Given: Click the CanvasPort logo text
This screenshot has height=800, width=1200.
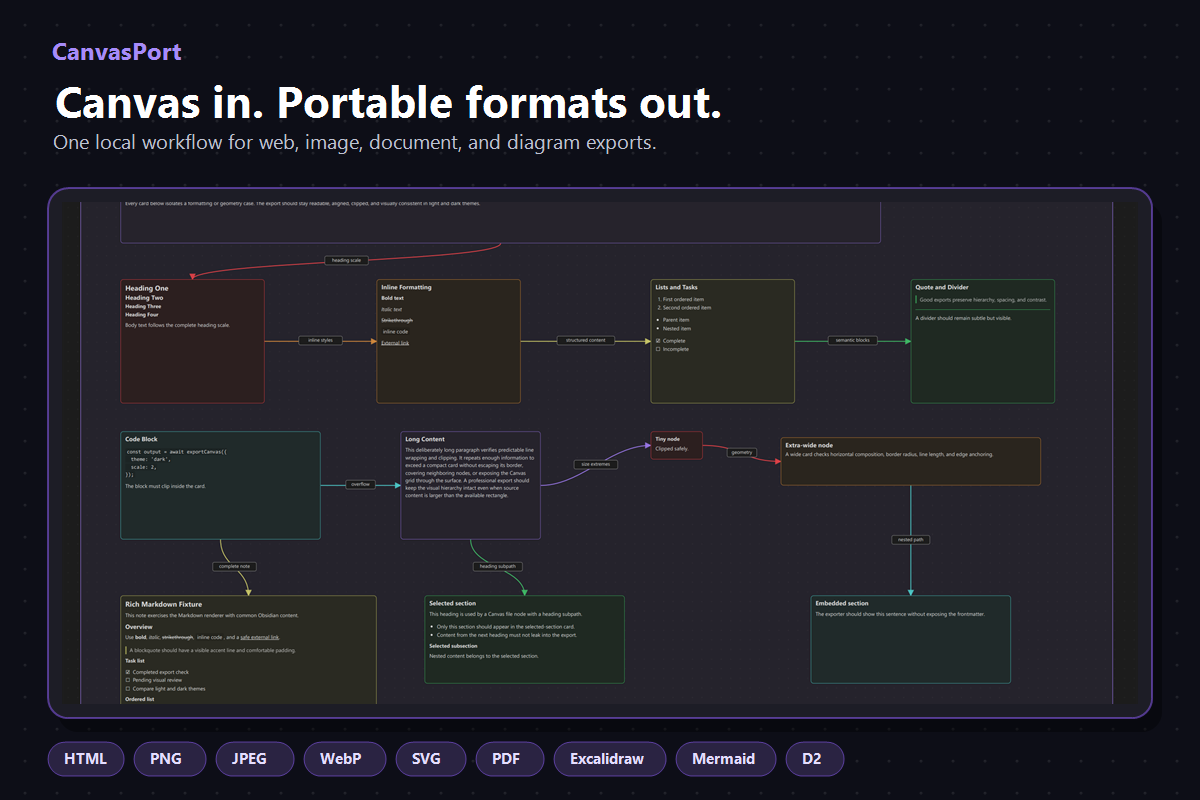Looking at the screenshot, I should tap(117, 52).
